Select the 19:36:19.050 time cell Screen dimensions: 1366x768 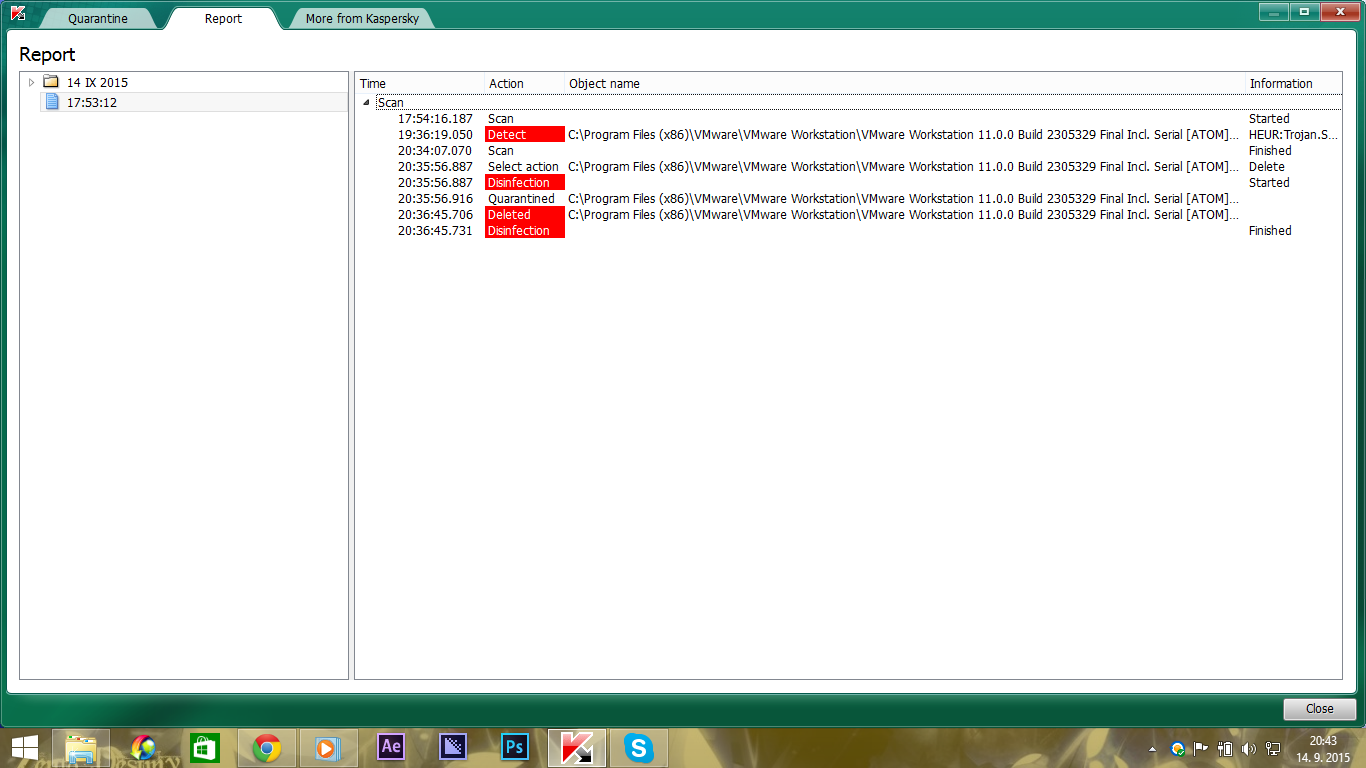coord(435,135)
